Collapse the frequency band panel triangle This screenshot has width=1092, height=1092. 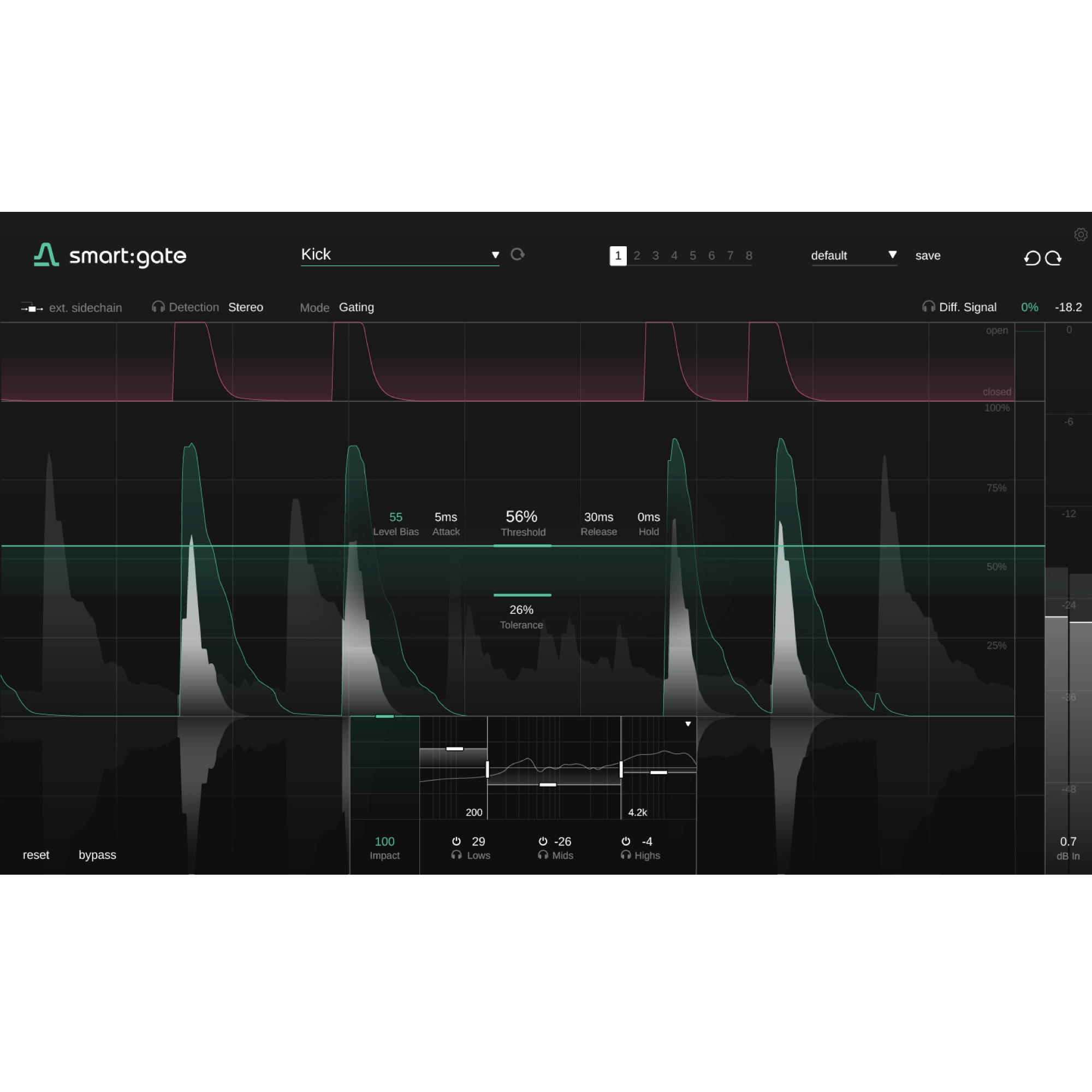688,723
